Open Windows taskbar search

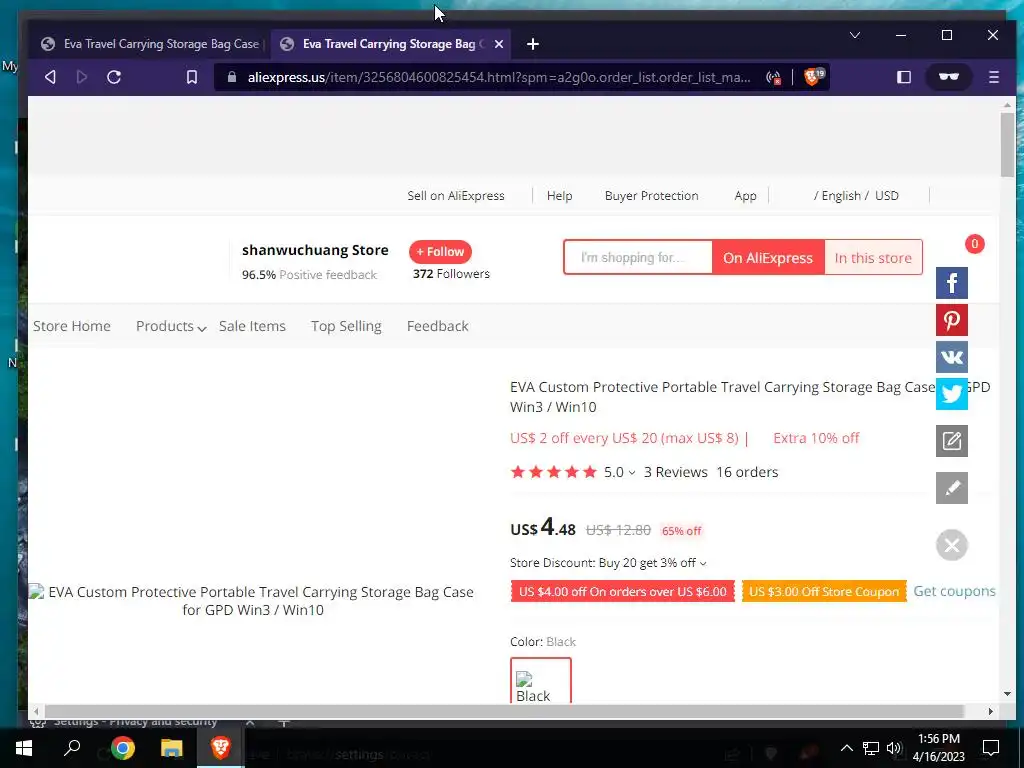pyautogui.click(x=72, y=748)
